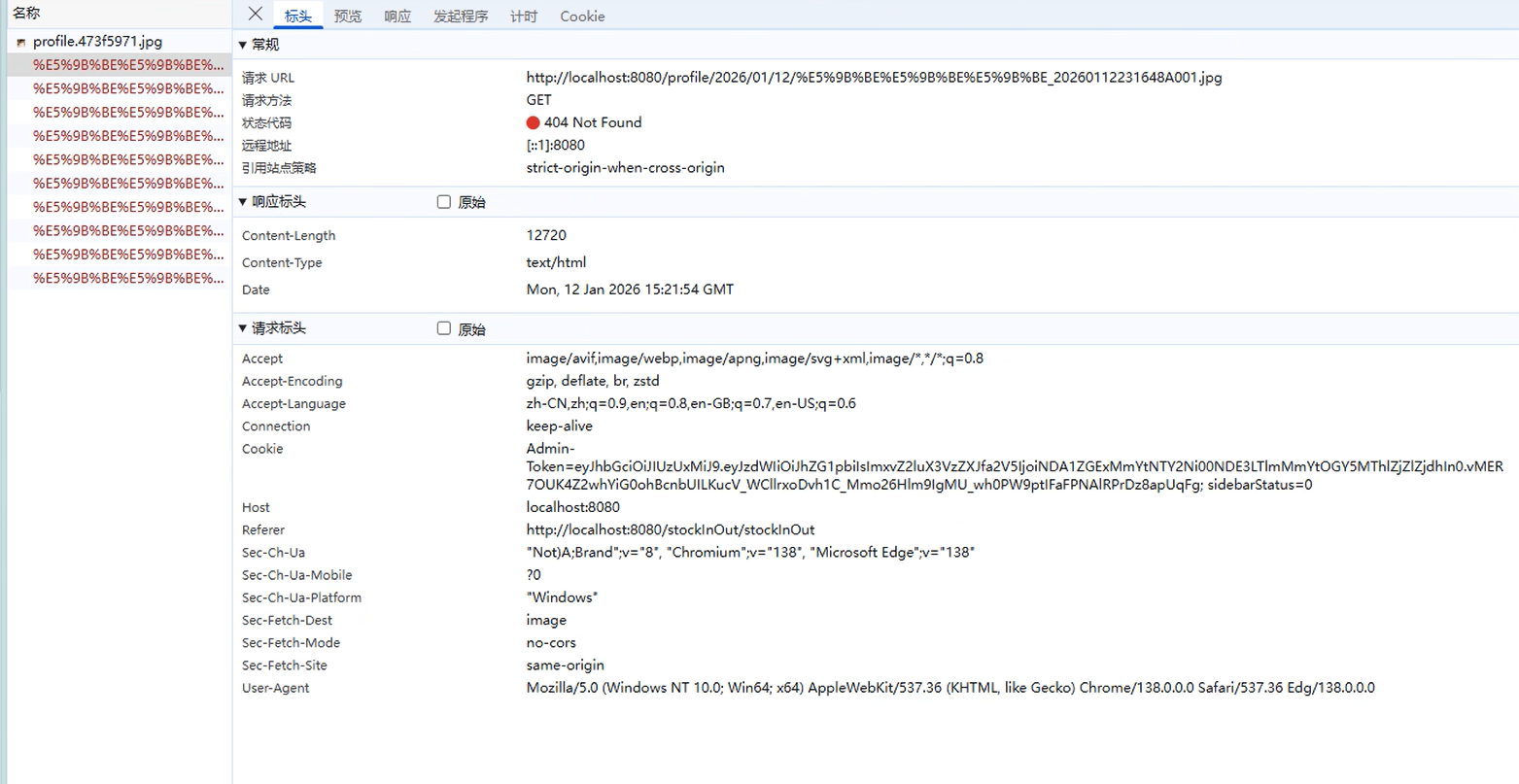Click the Accept-Language header name
The width and height of the screenshot is (1519, 784).
[293, 403]
